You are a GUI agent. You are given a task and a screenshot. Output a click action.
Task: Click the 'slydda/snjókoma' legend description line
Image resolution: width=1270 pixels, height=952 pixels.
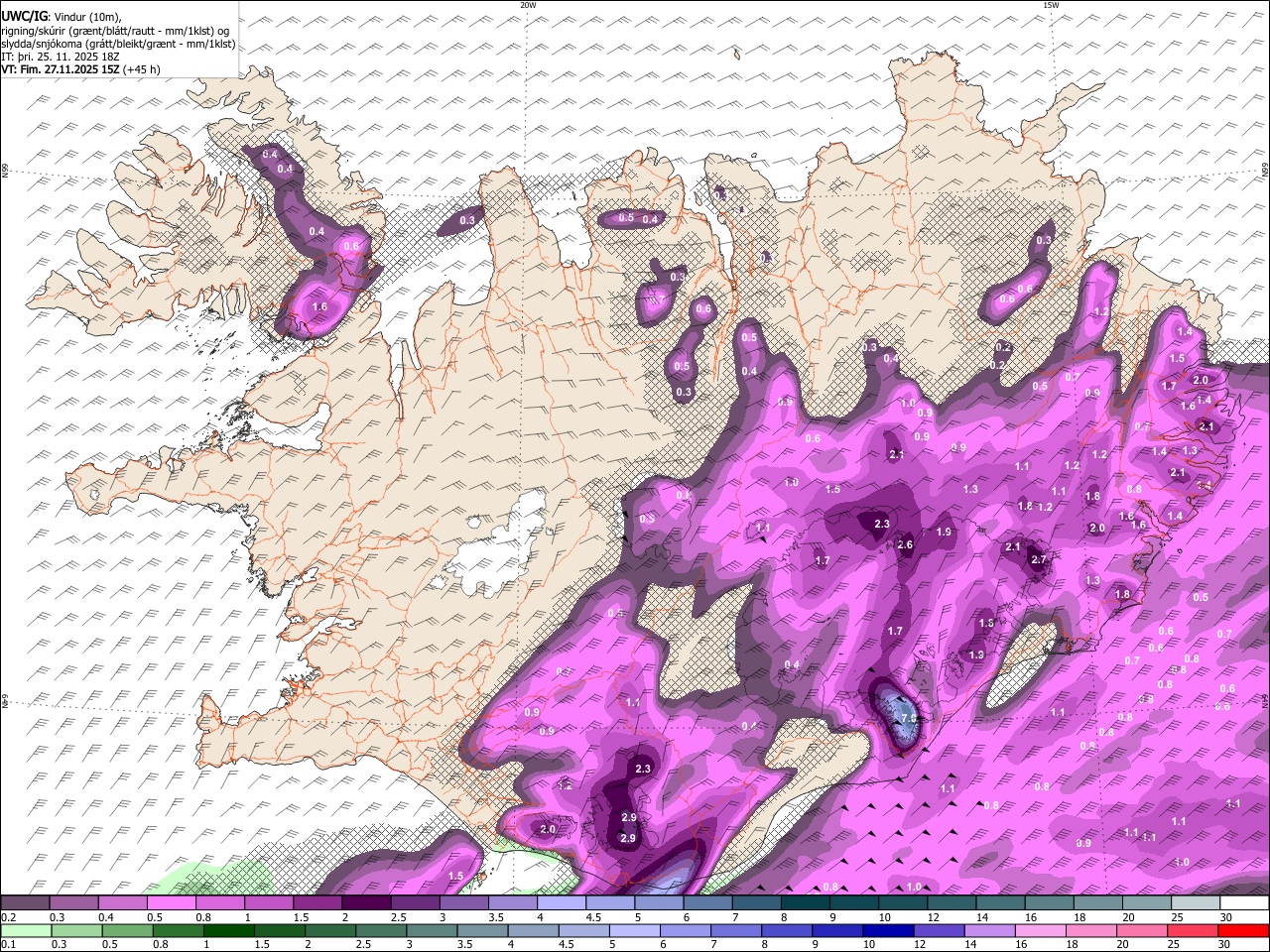pyautogui.click(x=118, y=44)
